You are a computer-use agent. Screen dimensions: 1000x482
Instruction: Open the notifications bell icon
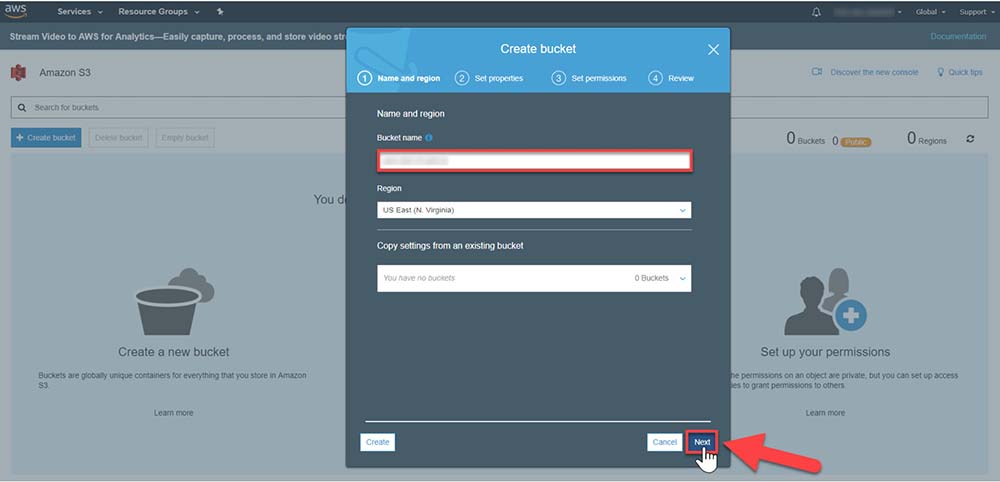tap(816, 12)
